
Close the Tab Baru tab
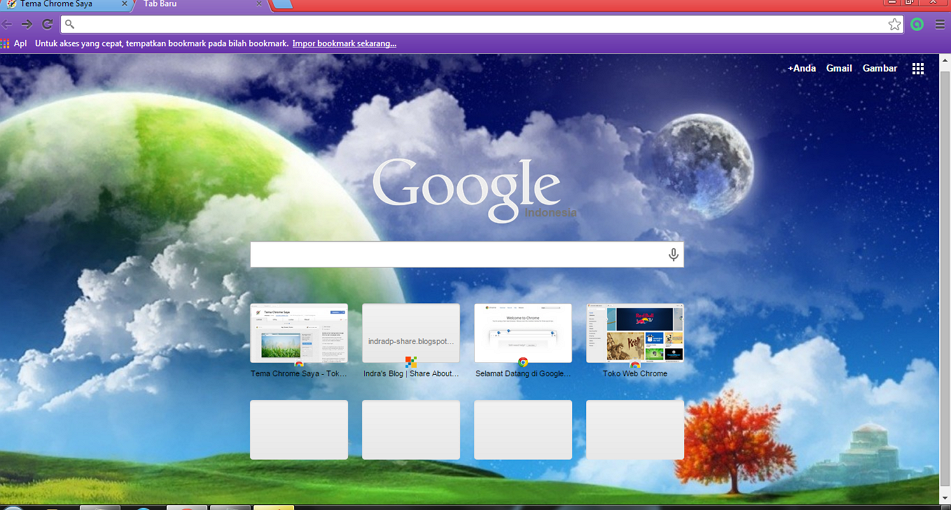(259, 4)
